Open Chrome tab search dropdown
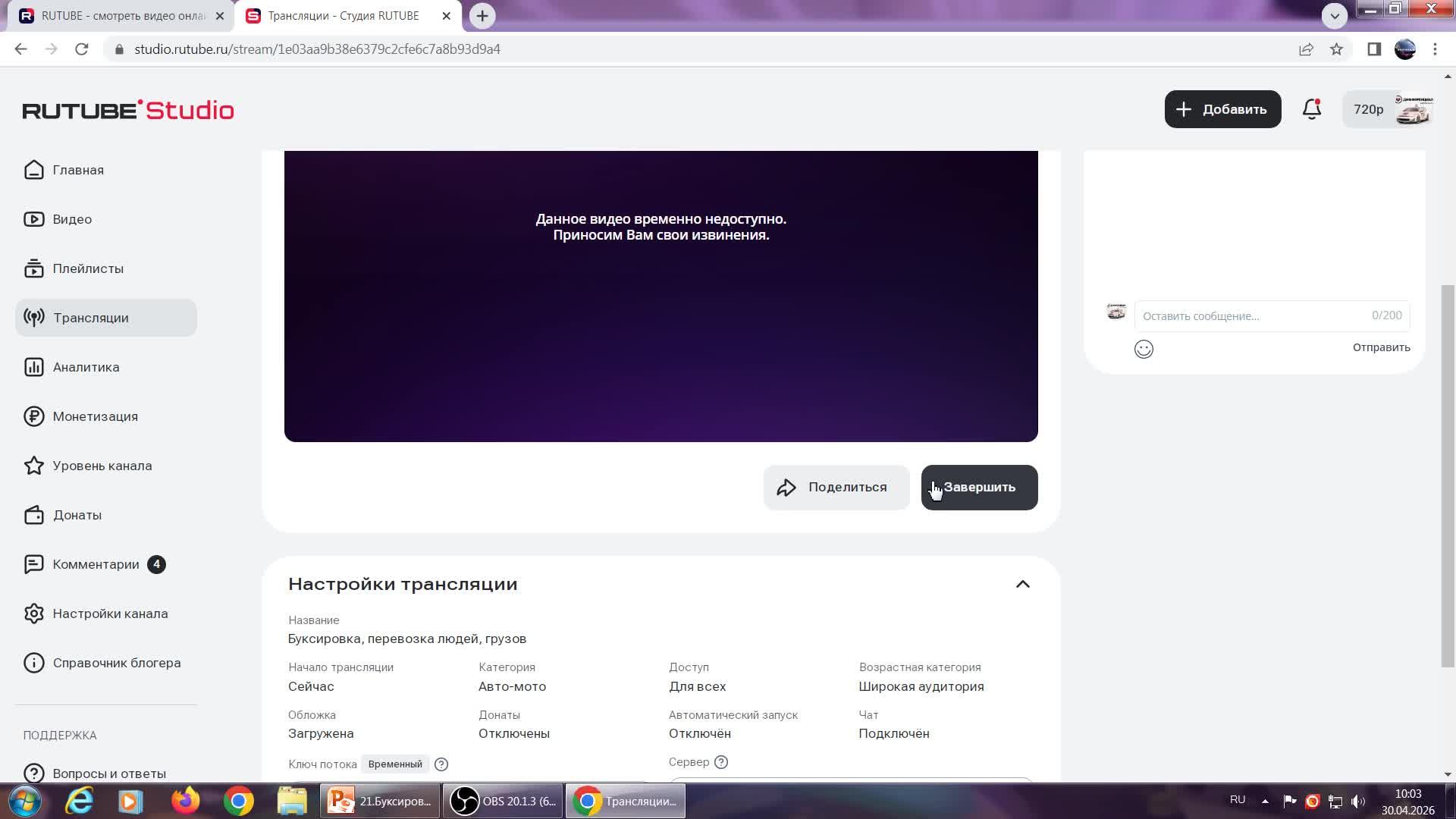The width and height of the screenshot is (1456, 819). coord(1334,16)
